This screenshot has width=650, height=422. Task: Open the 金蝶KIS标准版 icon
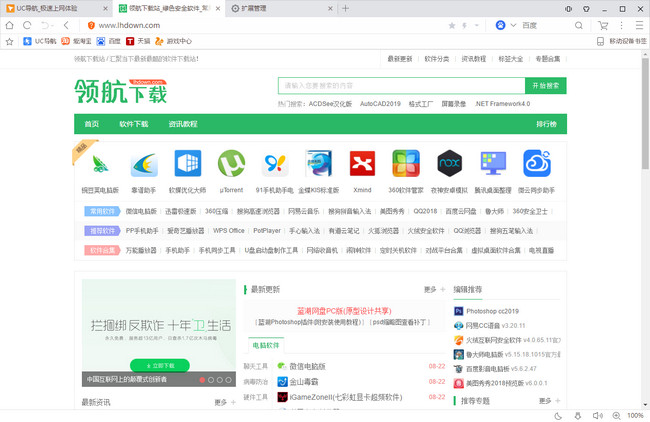click(318, 163)
